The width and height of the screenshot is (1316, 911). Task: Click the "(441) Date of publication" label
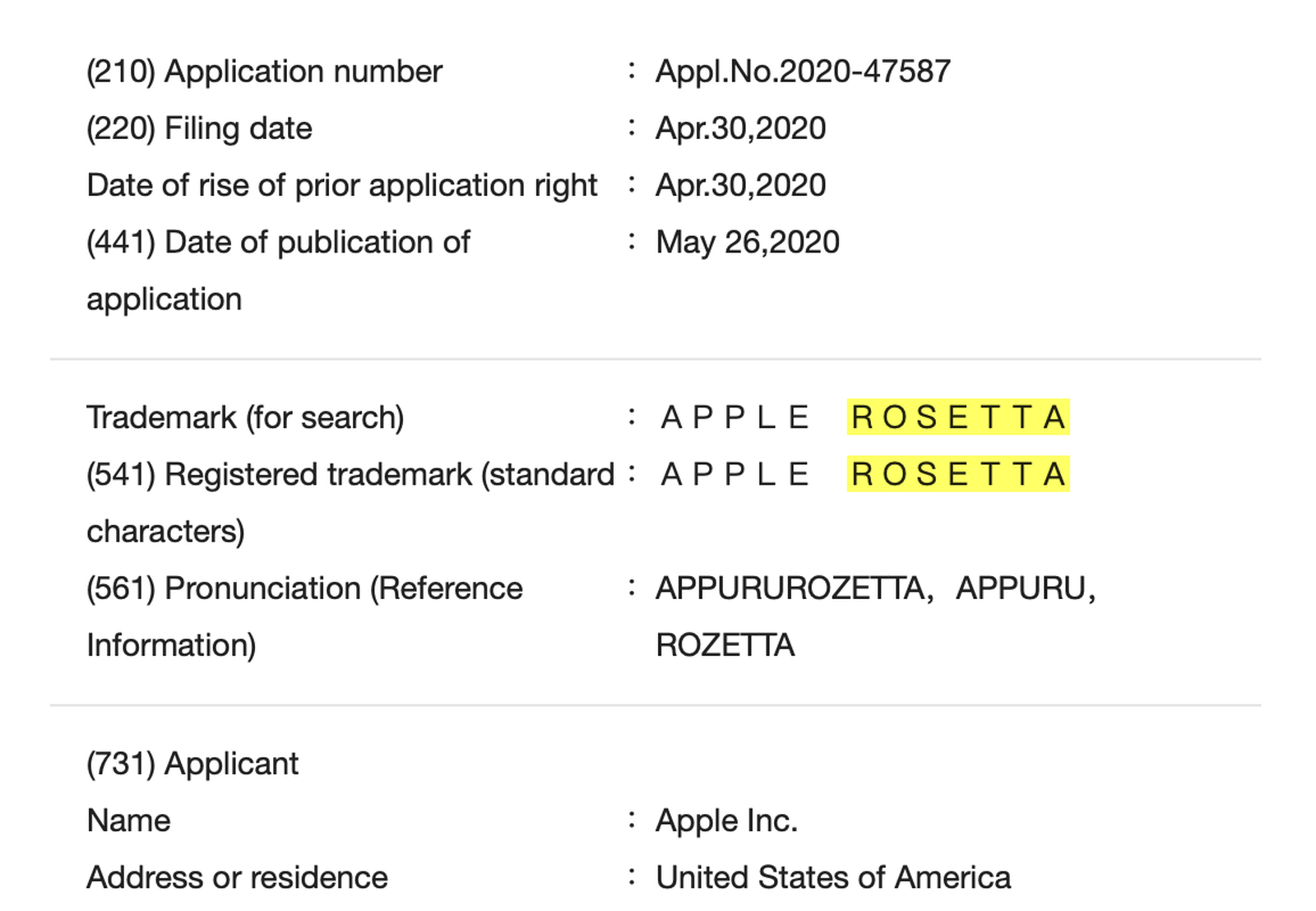(x=278, y=242)
